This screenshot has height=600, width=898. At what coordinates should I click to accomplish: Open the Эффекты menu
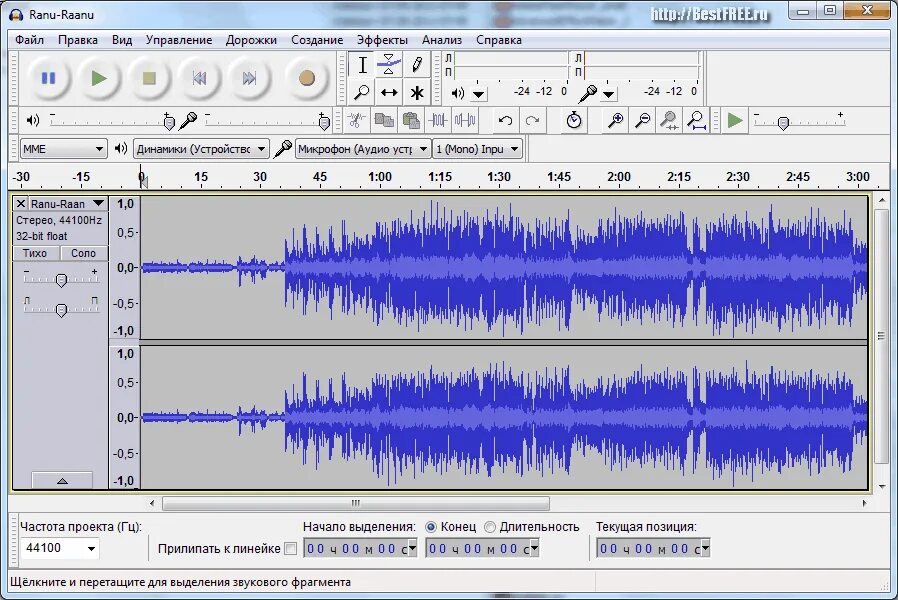click(382, 40)
